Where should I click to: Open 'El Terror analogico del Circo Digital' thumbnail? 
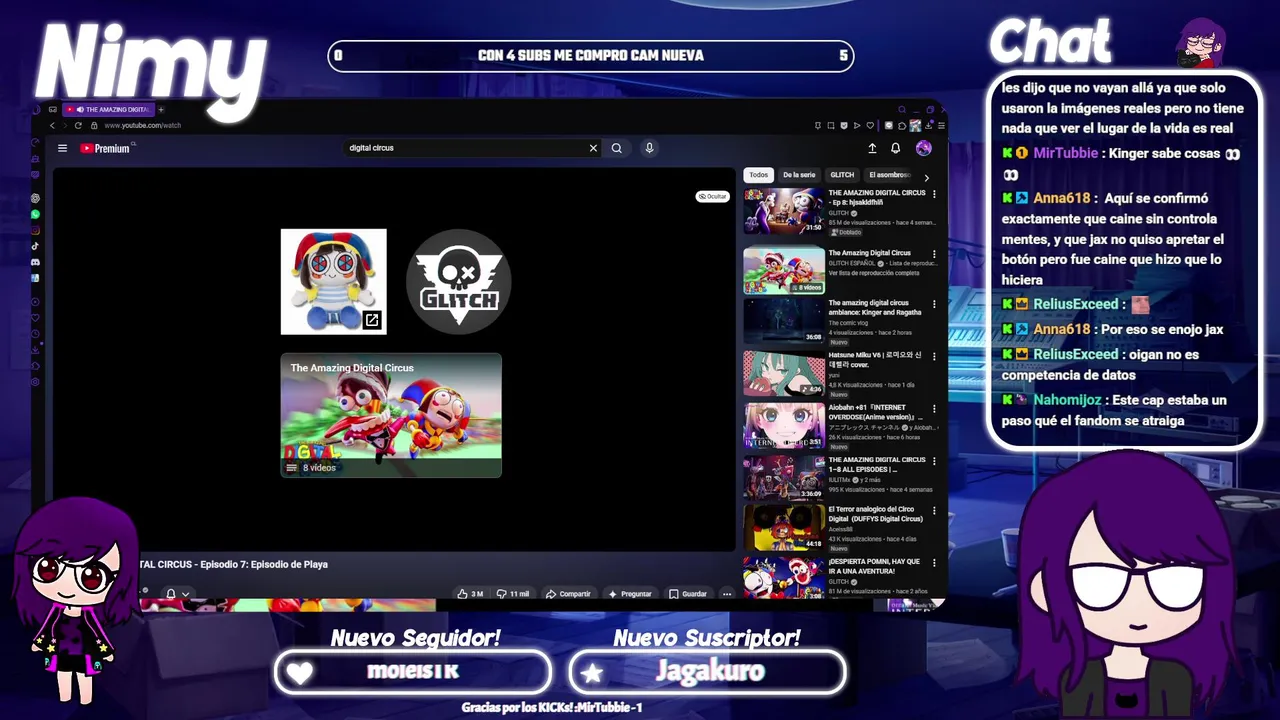(x=784, y=528)
